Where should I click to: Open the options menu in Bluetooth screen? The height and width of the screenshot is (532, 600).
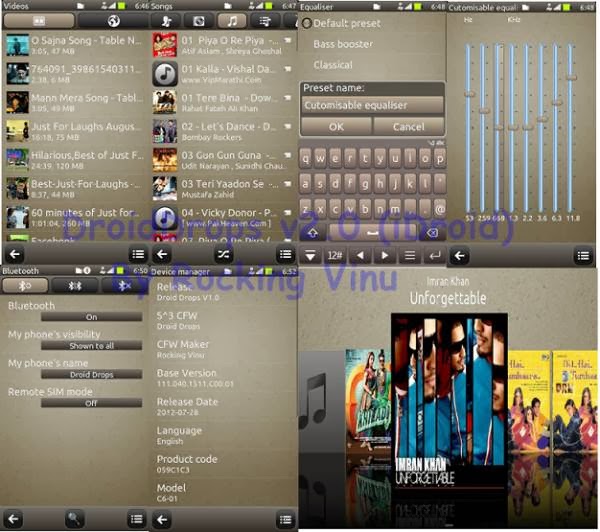[x=137, y=519]
